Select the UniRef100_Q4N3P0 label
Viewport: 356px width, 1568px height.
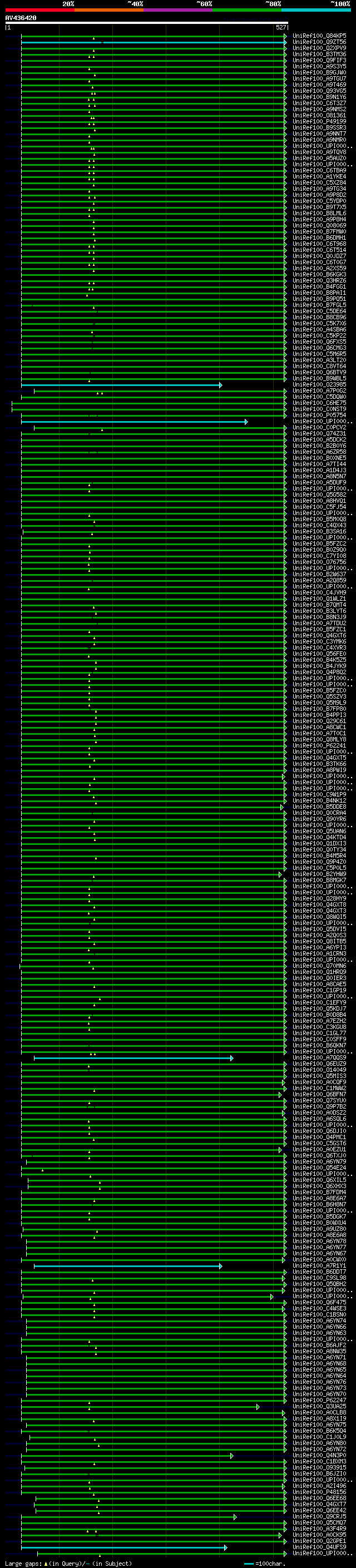click(319, 1456)
